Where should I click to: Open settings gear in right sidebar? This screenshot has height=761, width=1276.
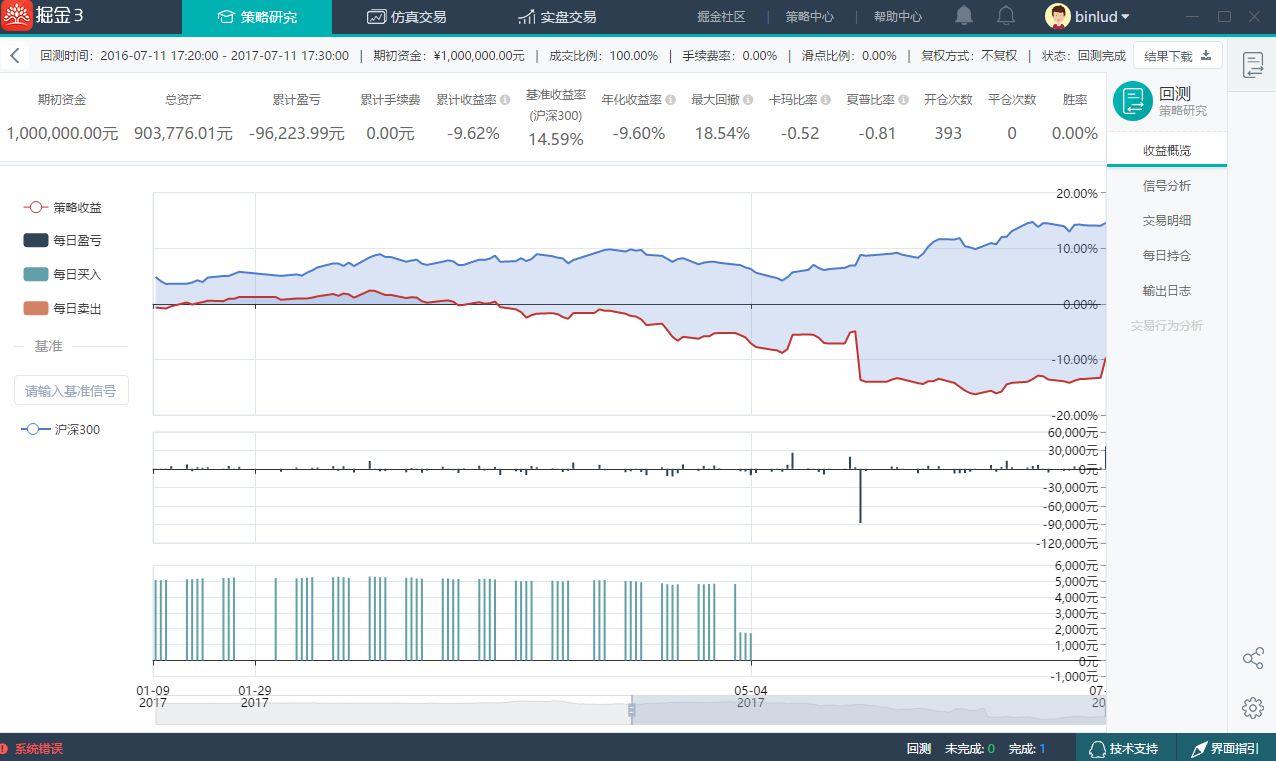click(1252, 708)
